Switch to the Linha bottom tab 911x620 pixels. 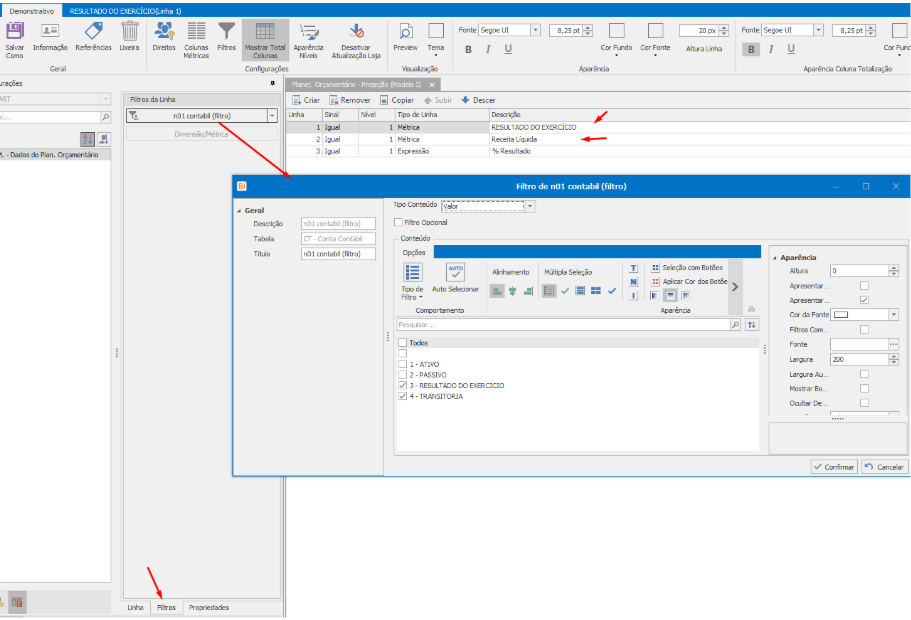pos(135,607)
